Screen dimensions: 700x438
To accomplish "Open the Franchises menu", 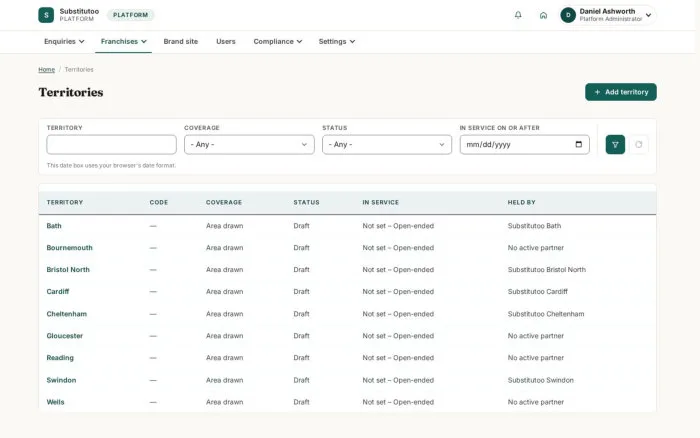I will click(x=123, y=42).
